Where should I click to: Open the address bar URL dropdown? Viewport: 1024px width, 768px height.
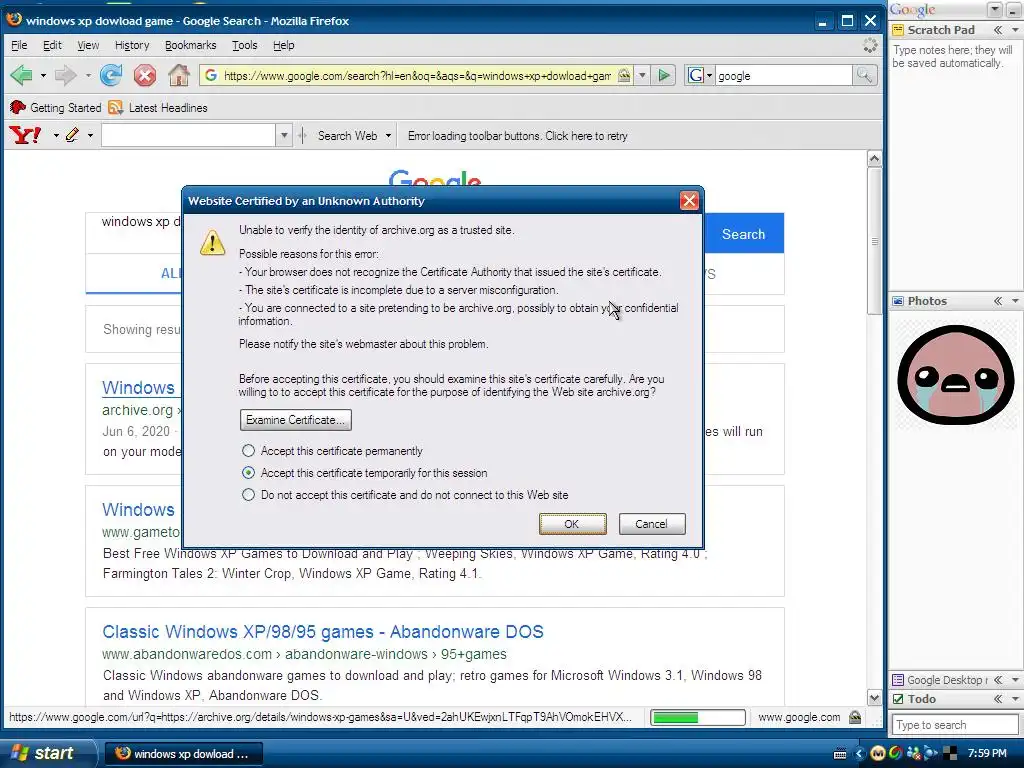[x=643, y=76]
